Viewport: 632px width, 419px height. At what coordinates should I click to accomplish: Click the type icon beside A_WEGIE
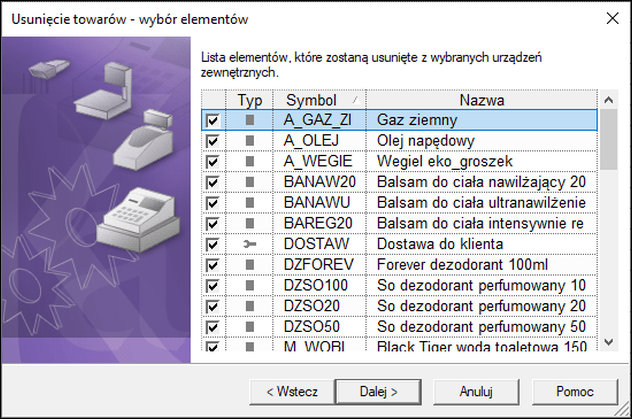[x=250, y=162]
